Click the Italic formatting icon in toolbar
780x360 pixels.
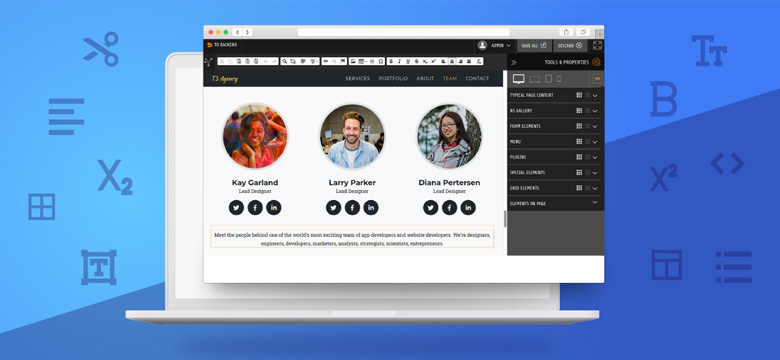(399, 61)
